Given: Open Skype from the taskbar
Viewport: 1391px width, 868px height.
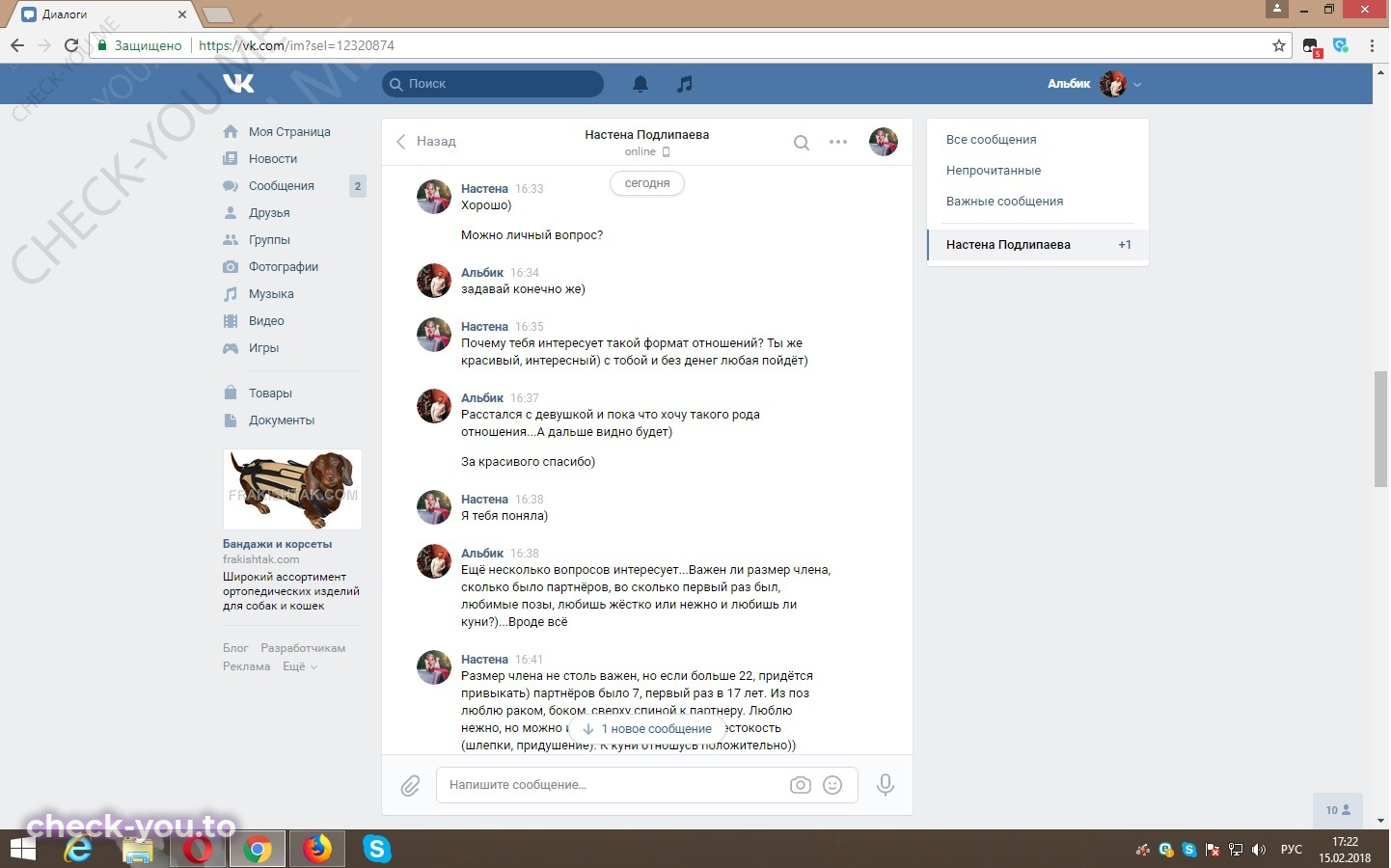Looking at the screenshot, I should click(376, 849).
